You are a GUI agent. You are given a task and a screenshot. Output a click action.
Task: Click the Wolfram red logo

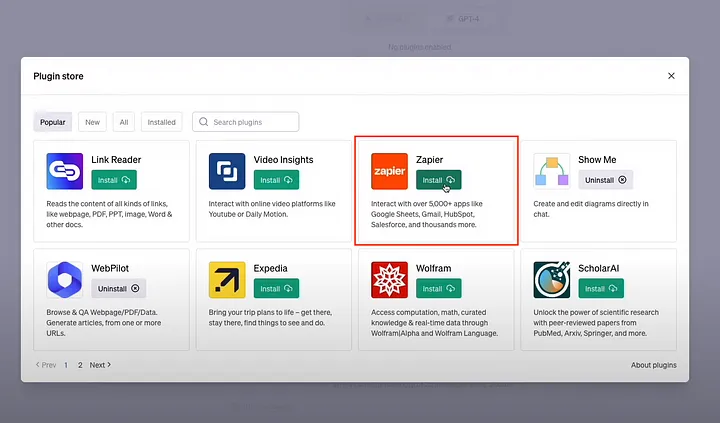click(x=389, y=280)
